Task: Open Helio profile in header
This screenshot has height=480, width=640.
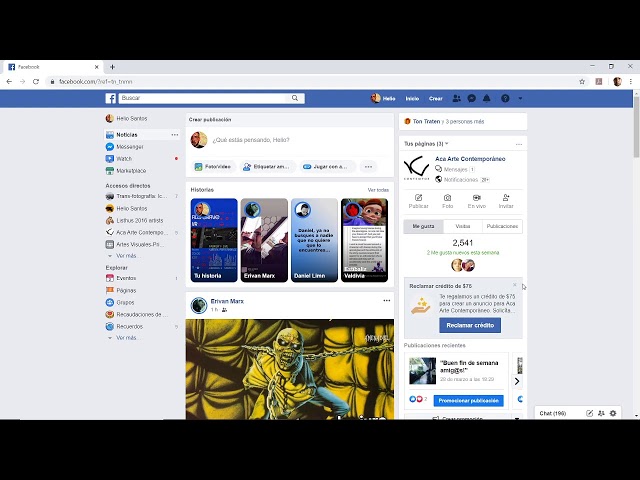Action: (383, 98)
